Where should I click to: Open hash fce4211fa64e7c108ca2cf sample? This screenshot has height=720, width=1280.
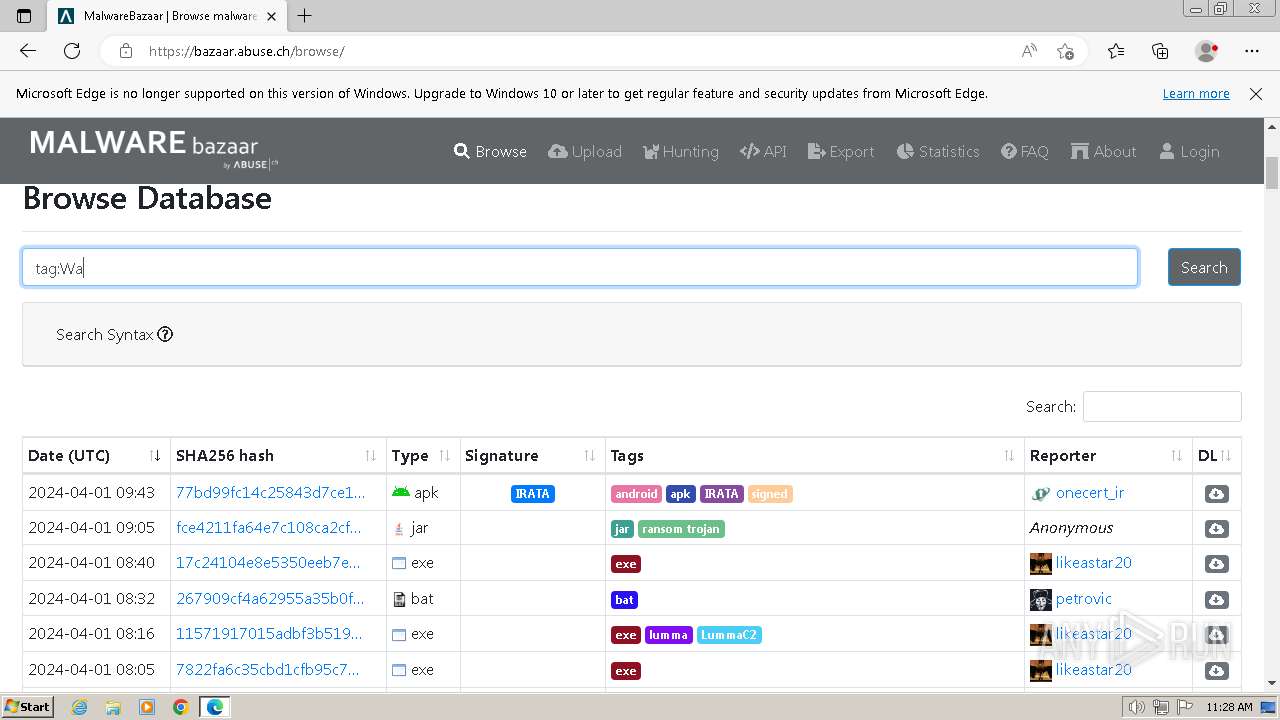point(268,528)
